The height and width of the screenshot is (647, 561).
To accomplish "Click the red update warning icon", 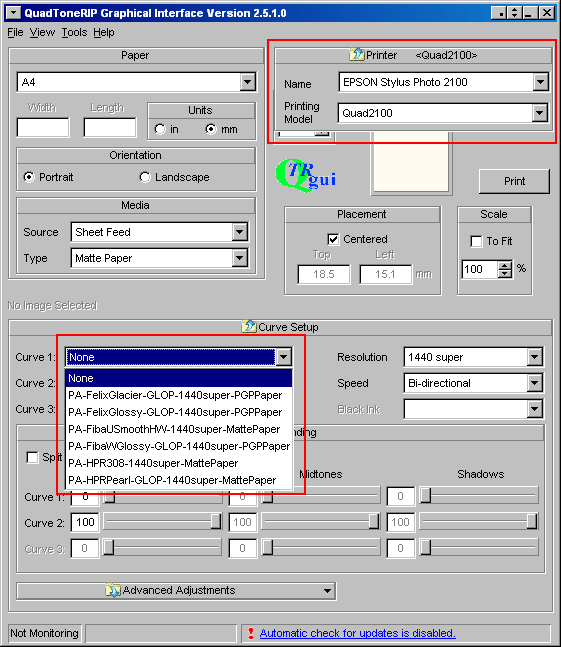I will tap(250, 633).
